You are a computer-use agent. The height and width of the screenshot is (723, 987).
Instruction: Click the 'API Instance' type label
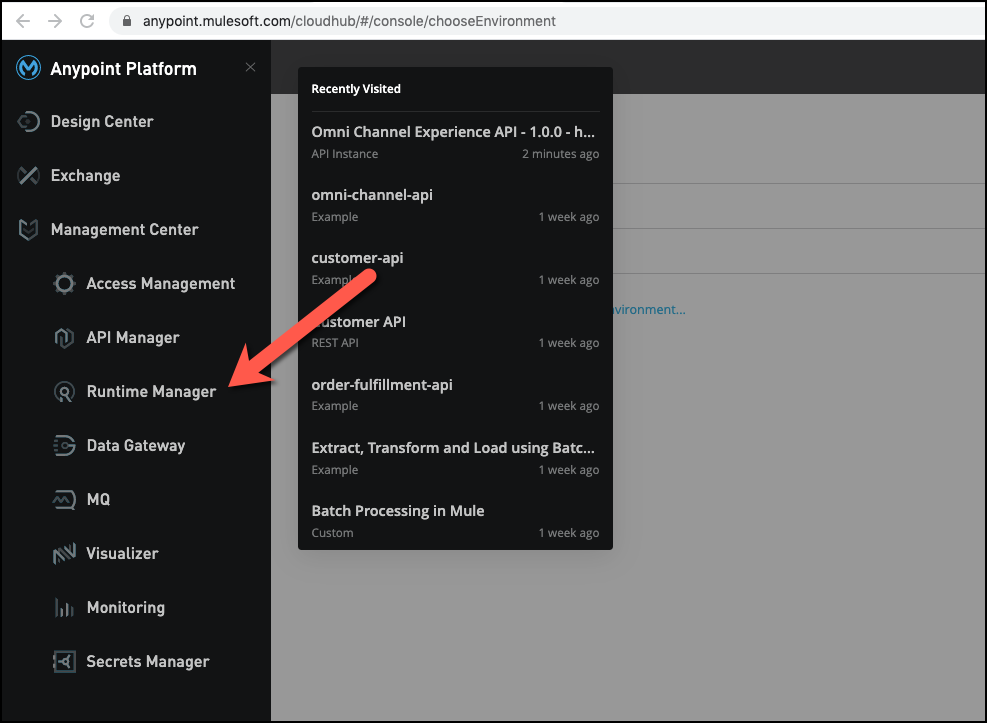click(x=344, y=154)
